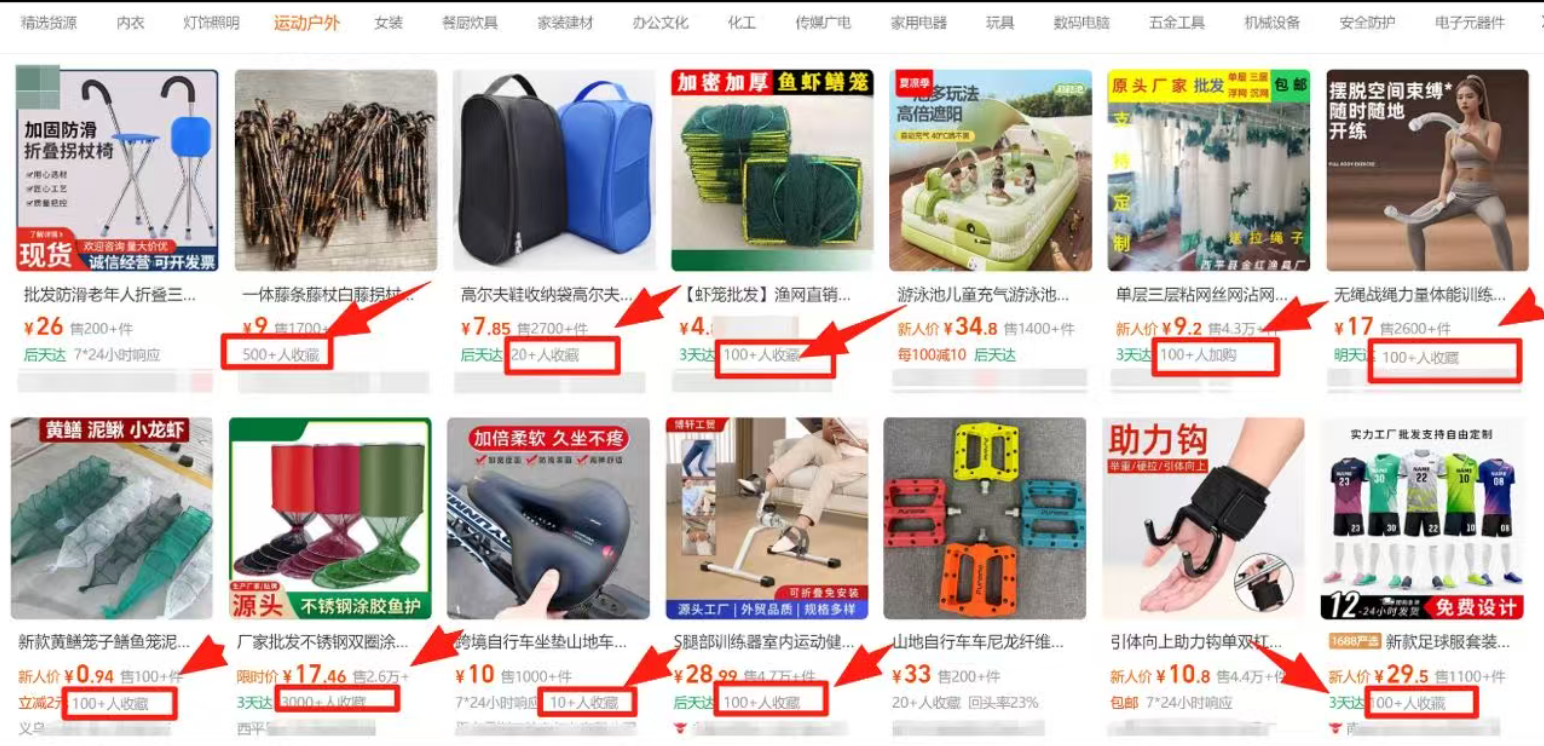Click the inflatable swimming pool thumbnail

point(990,170)
